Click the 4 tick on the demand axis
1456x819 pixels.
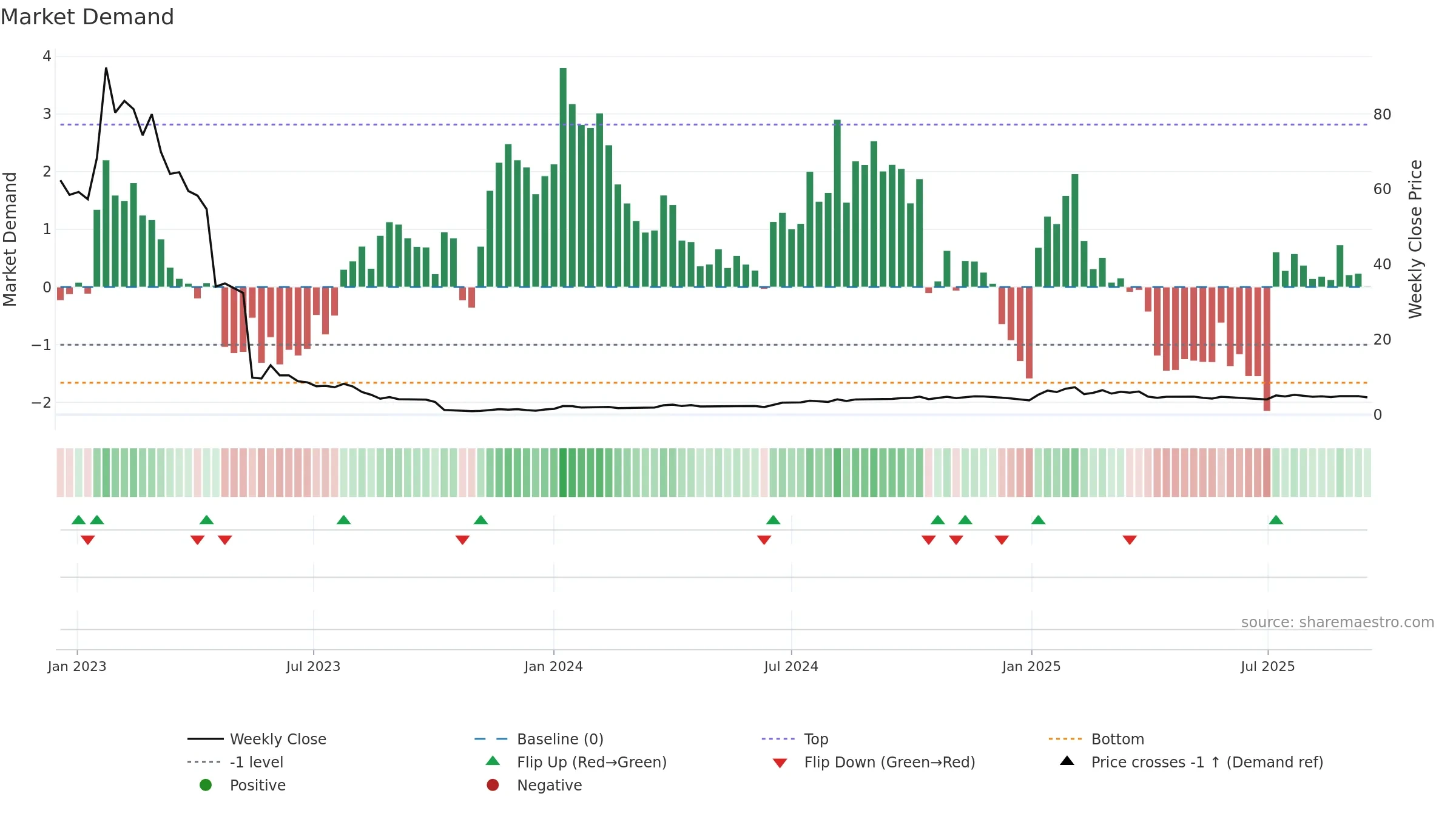pos(47,56)
